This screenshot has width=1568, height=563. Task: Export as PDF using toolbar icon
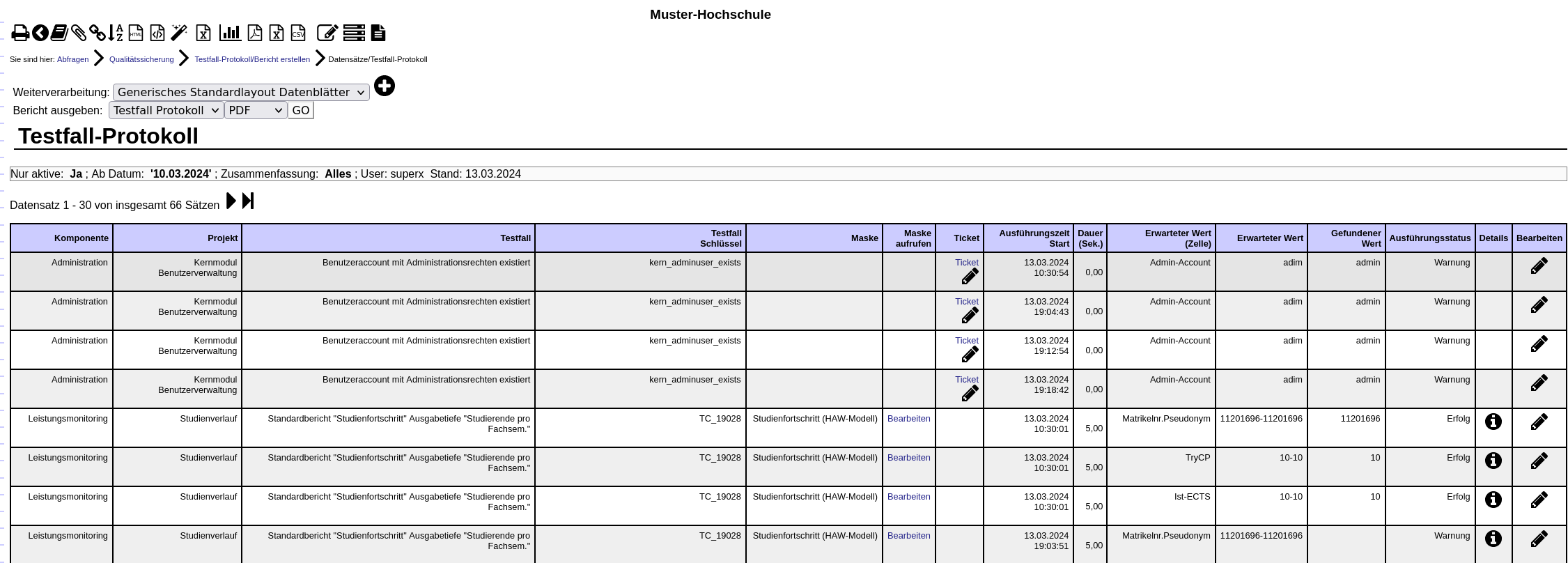point(255,33)
